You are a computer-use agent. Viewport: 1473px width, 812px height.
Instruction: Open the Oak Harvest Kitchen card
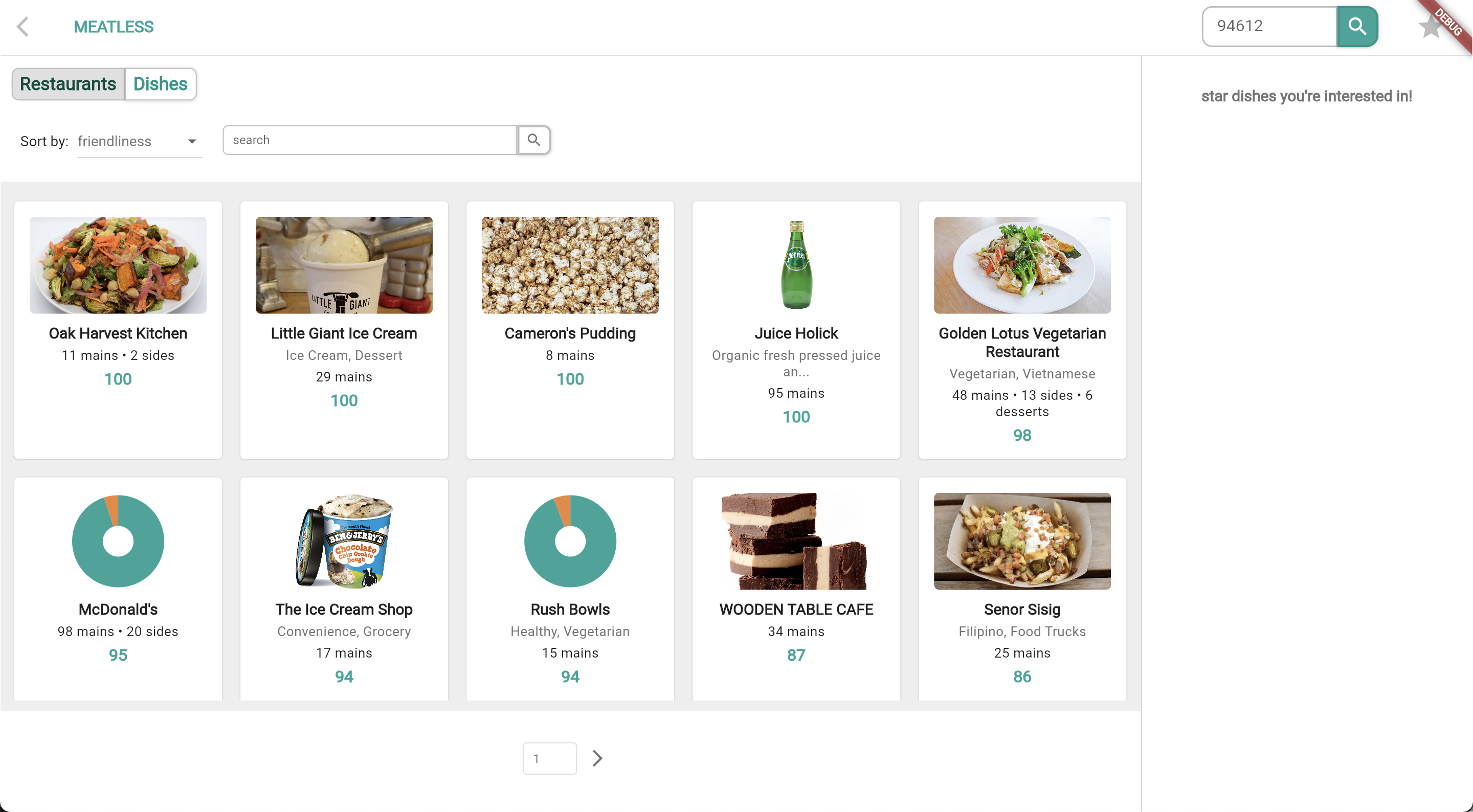pyautogui.click(x=118, y=330)
